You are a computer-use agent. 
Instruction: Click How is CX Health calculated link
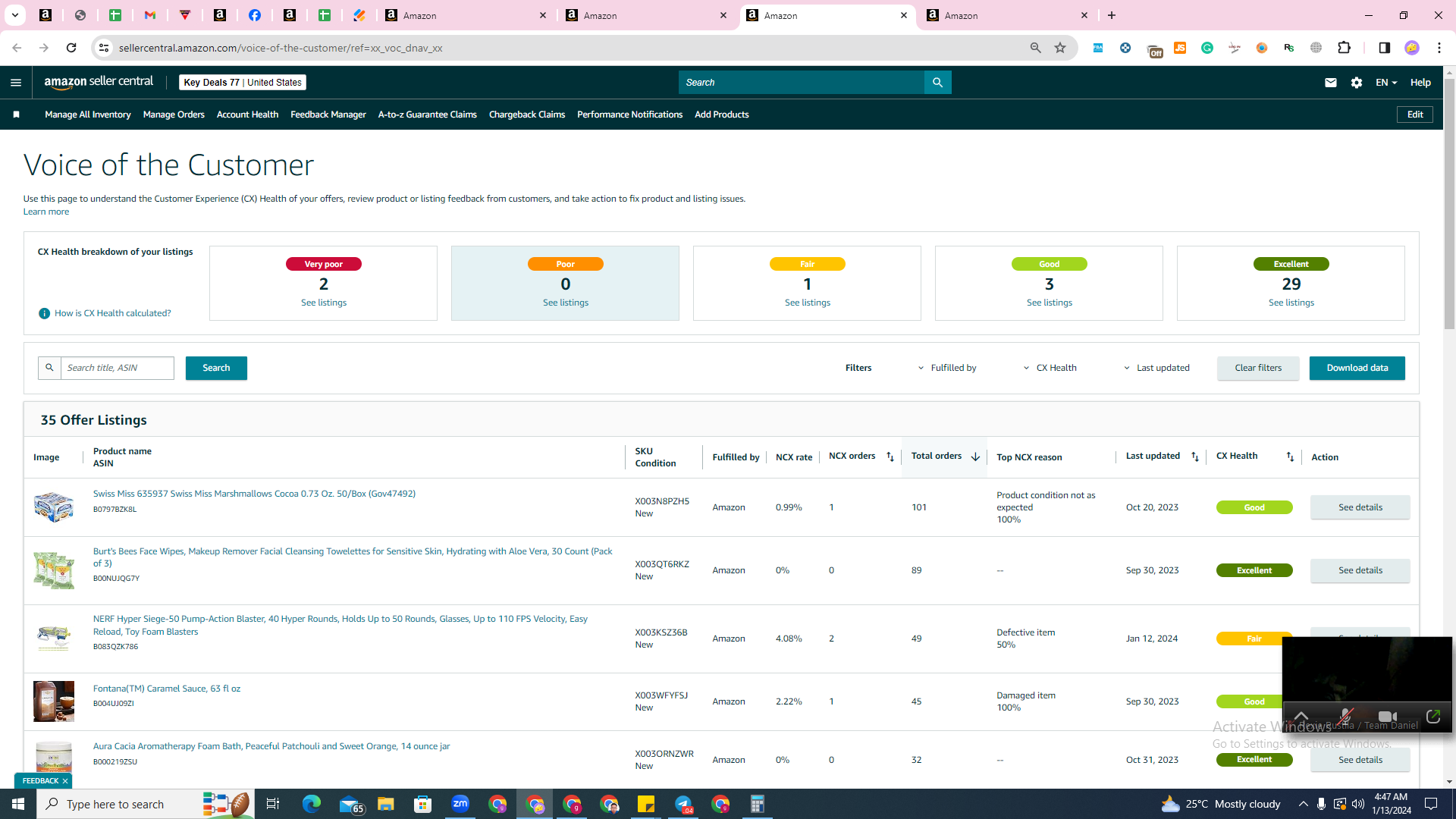click(x=112, y=313)
